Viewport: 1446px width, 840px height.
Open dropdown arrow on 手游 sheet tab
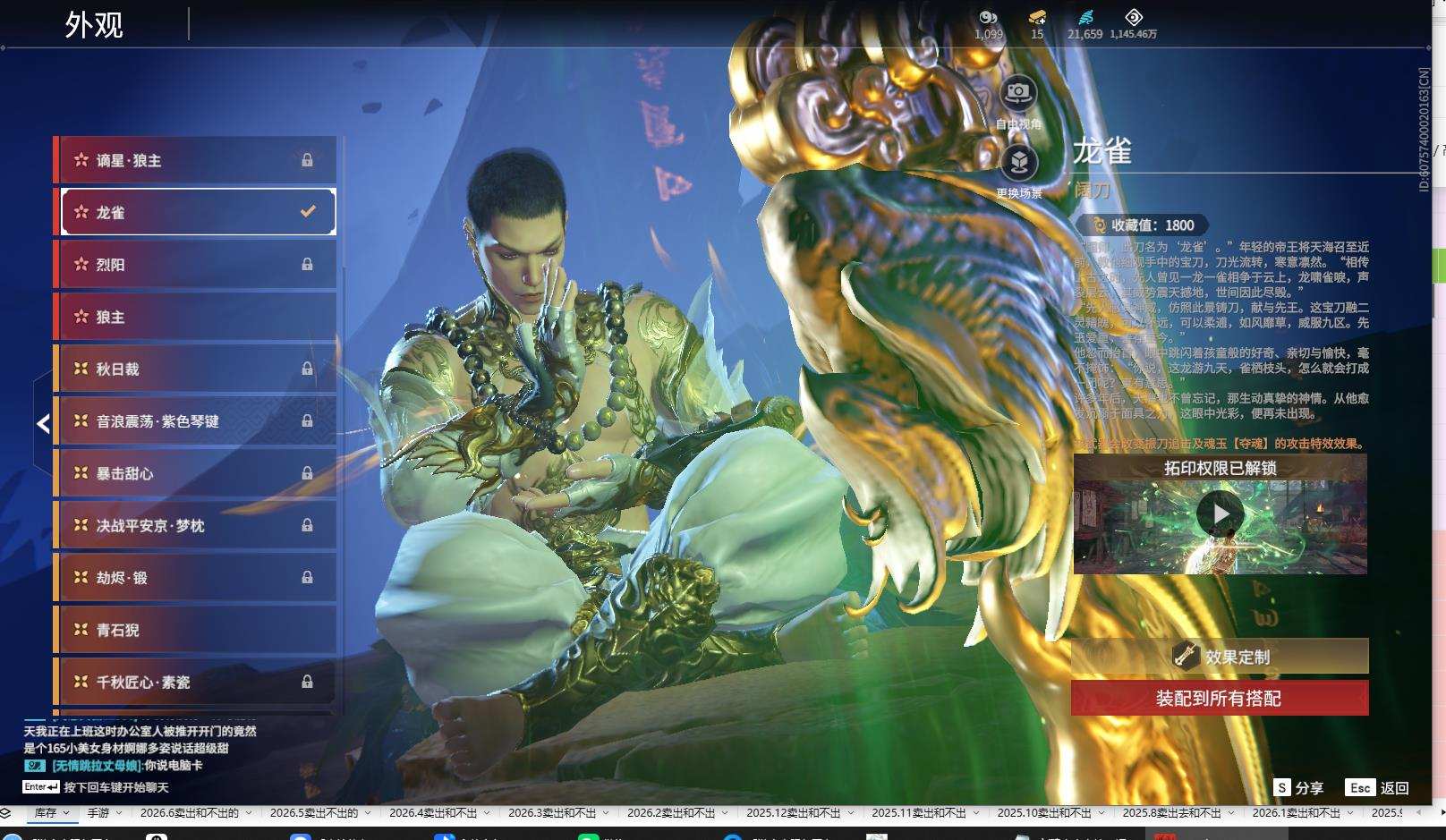[x=119, y=813]
